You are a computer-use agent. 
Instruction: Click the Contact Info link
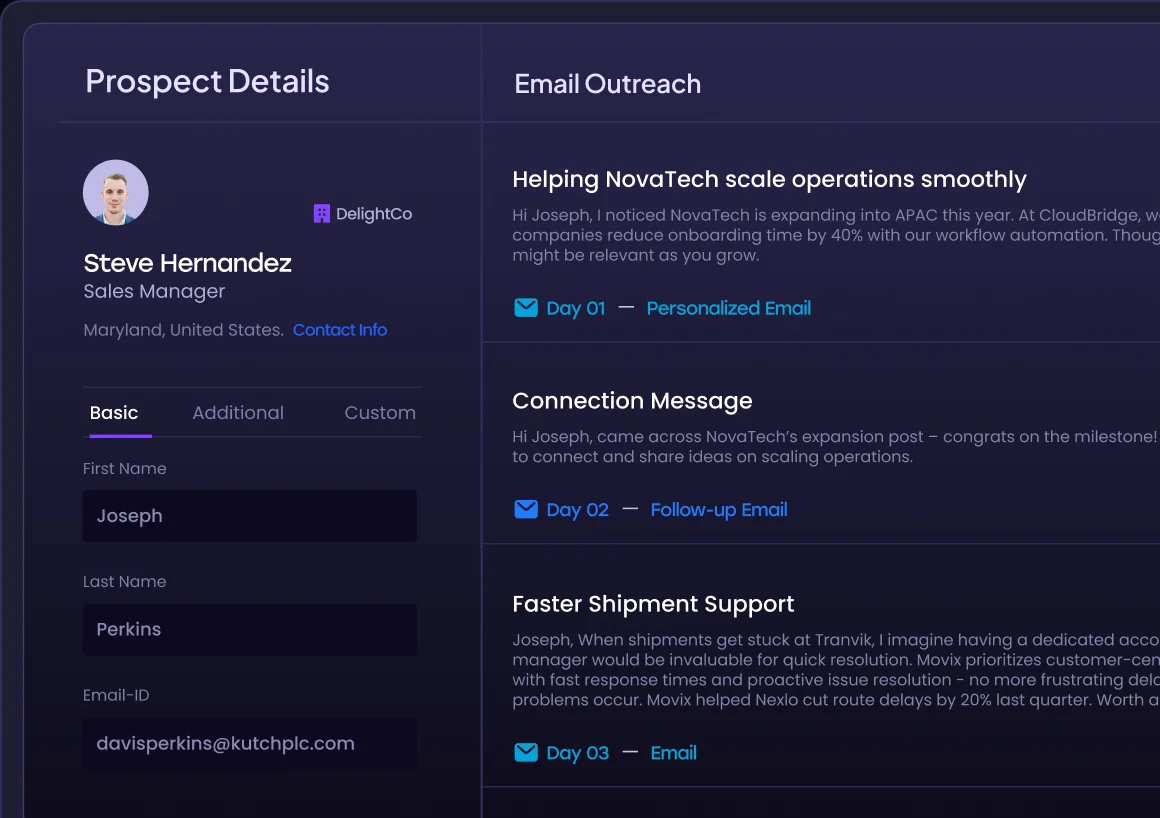tap(340, 330)
